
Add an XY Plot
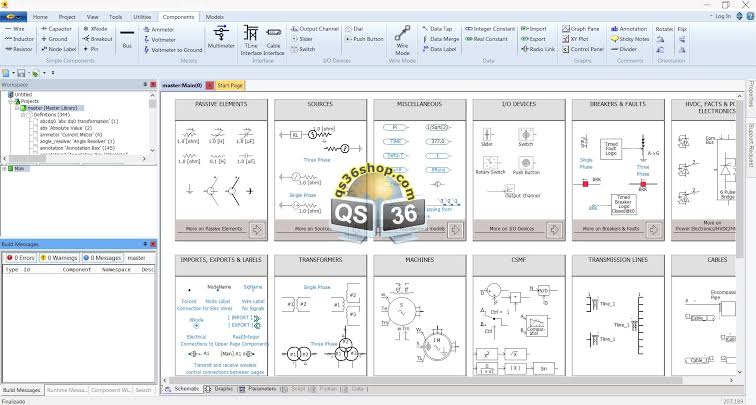(x=575, y=39)
